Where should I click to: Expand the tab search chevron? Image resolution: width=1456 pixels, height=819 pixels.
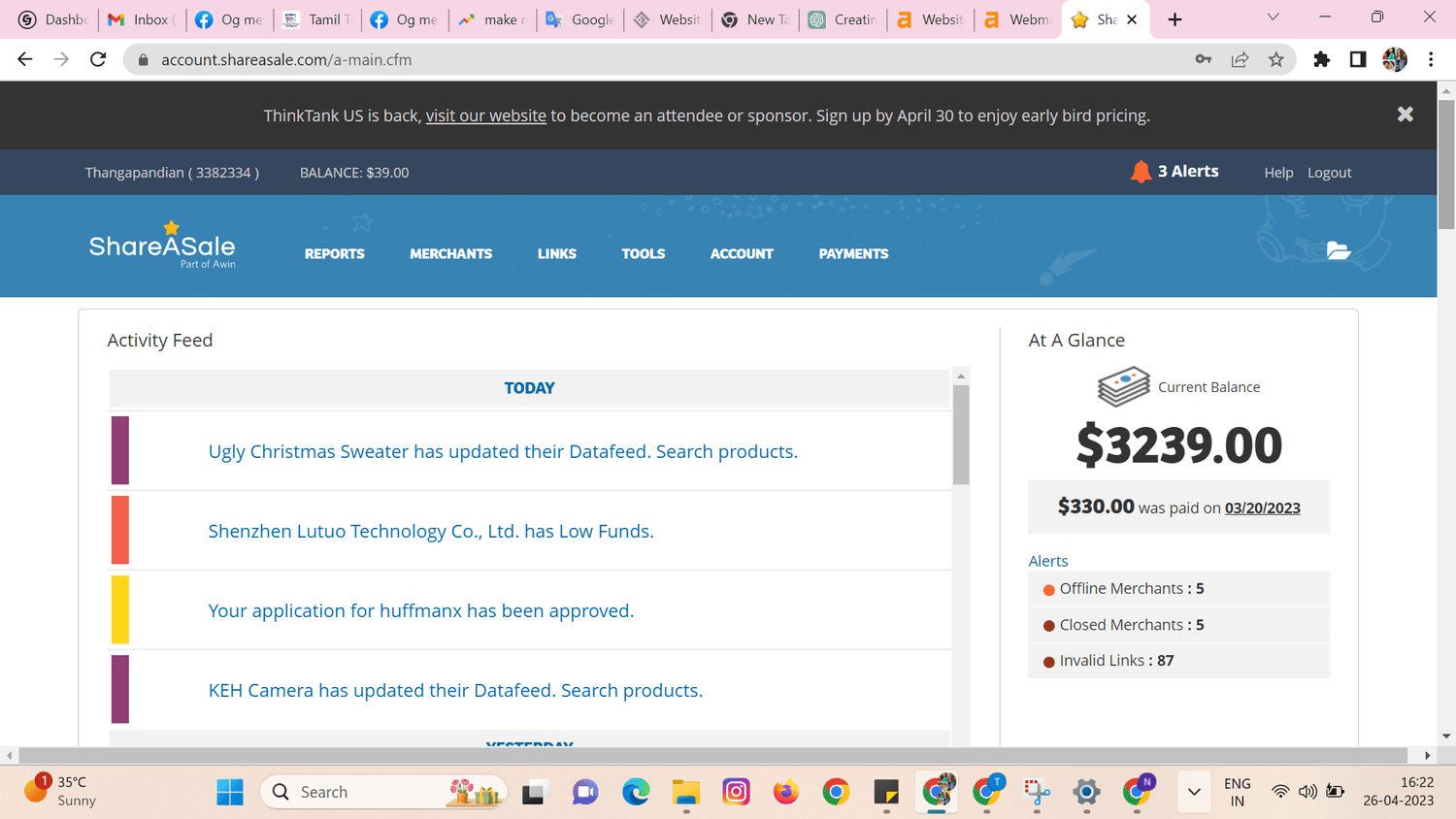click(x=1273, y=17)
